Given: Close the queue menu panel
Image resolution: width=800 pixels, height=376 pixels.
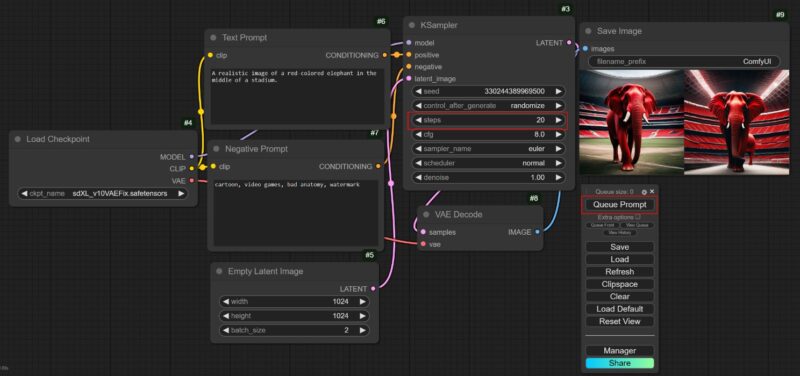Looking at the screenshot, I should pyautogui.click(x=652, y=191).
